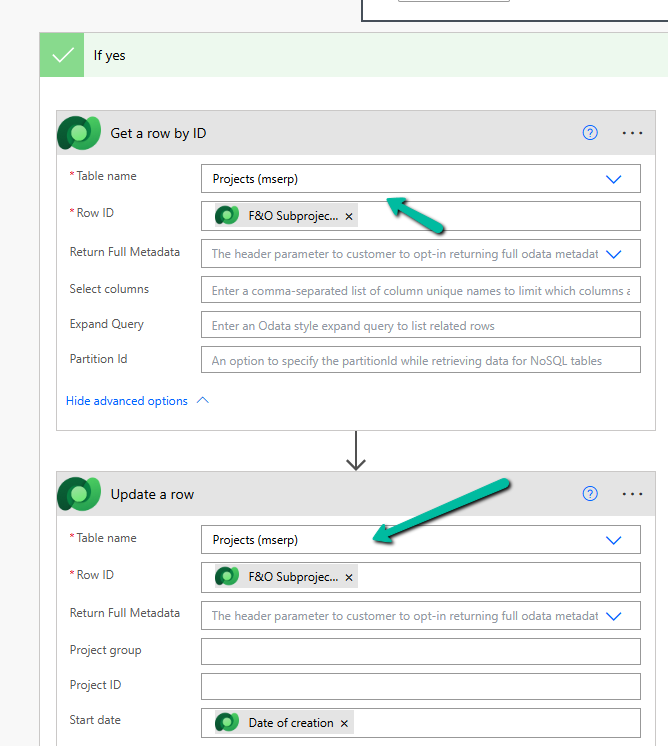Click the If yes branch header

tap(354, 55)
